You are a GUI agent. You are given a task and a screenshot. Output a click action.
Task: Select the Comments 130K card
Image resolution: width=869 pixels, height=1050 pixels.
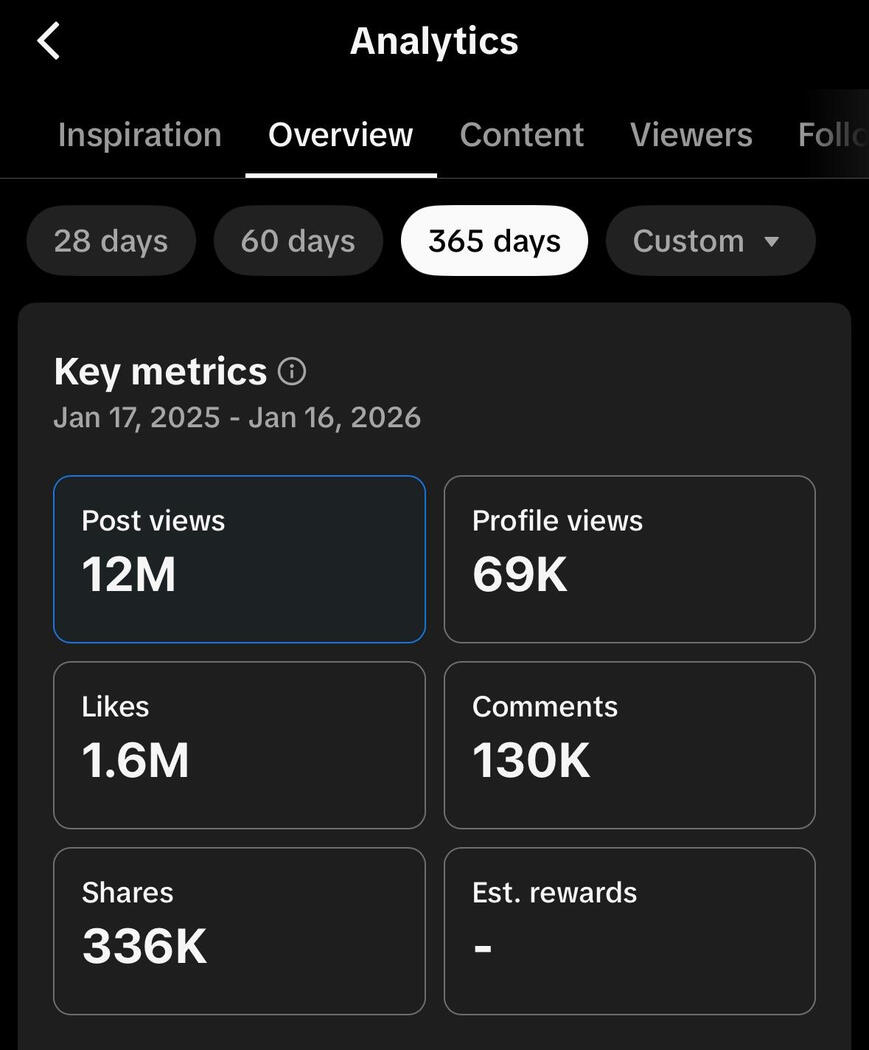(x=629, y=745)
